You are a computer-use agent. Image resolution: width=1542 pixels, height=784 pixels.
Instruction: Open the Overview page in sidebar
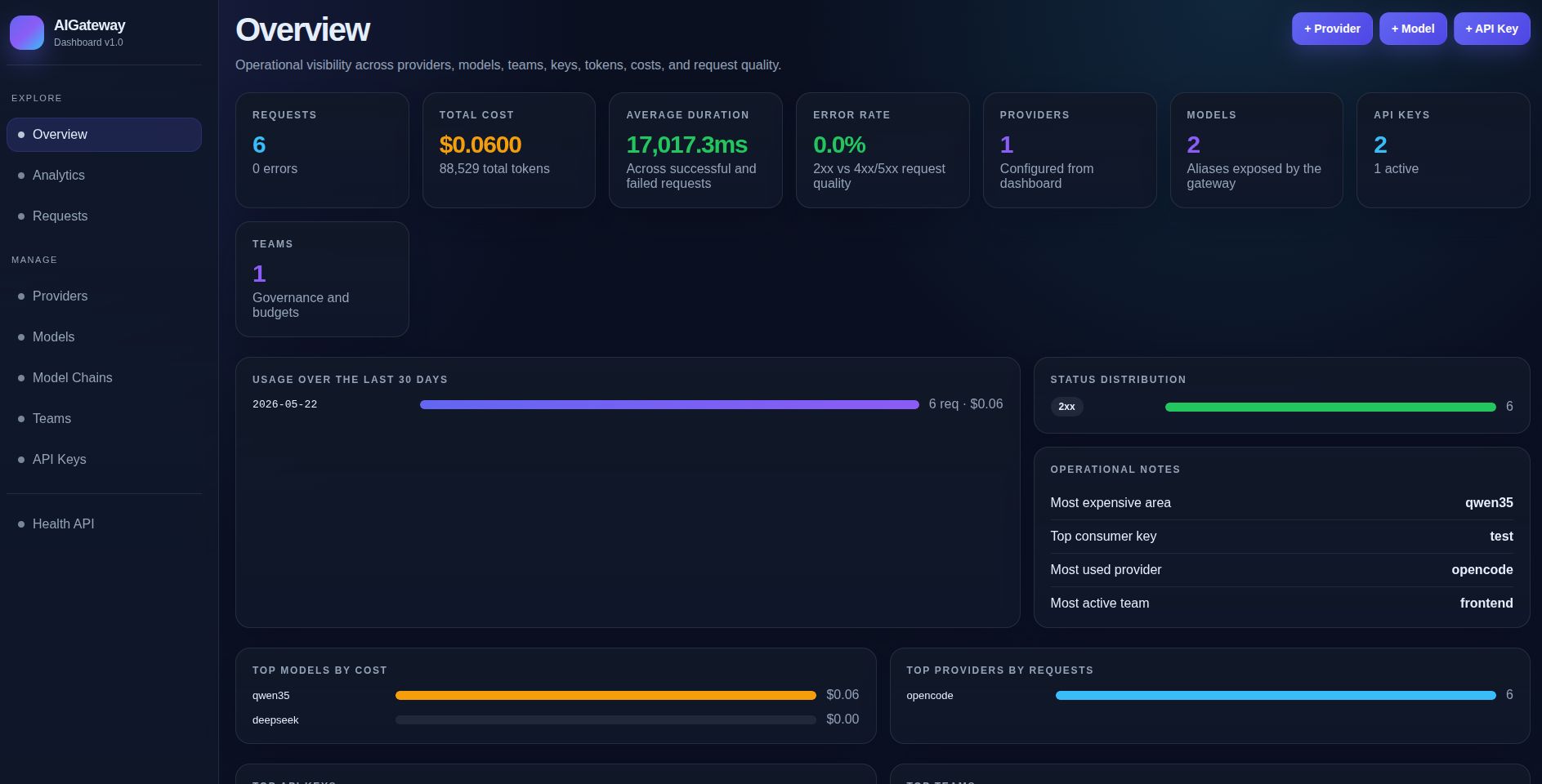[x=104, y=135]
